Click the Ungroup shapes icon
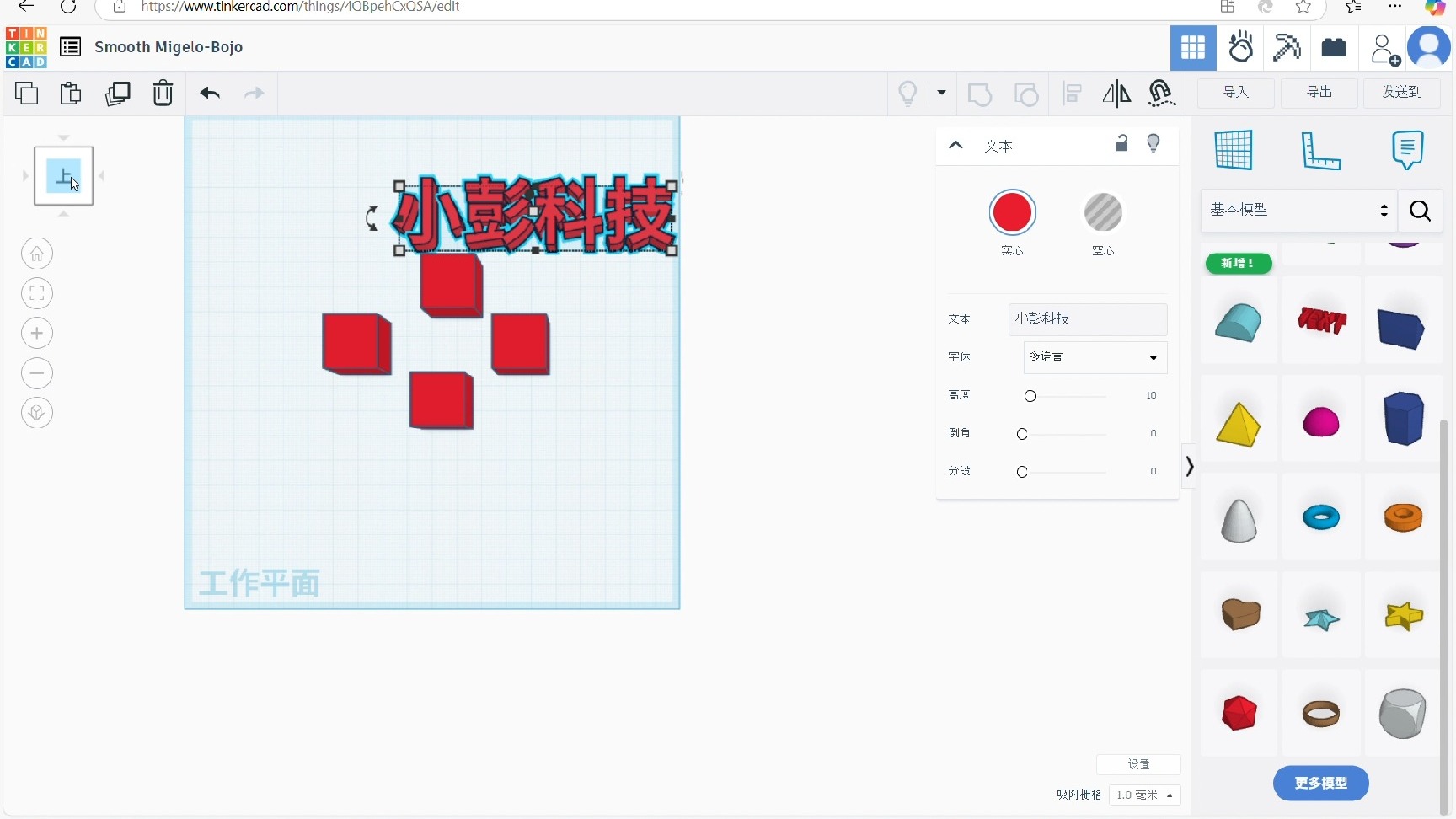The width and height of the screenshot is (1456, 819). tap(1027, 94)
